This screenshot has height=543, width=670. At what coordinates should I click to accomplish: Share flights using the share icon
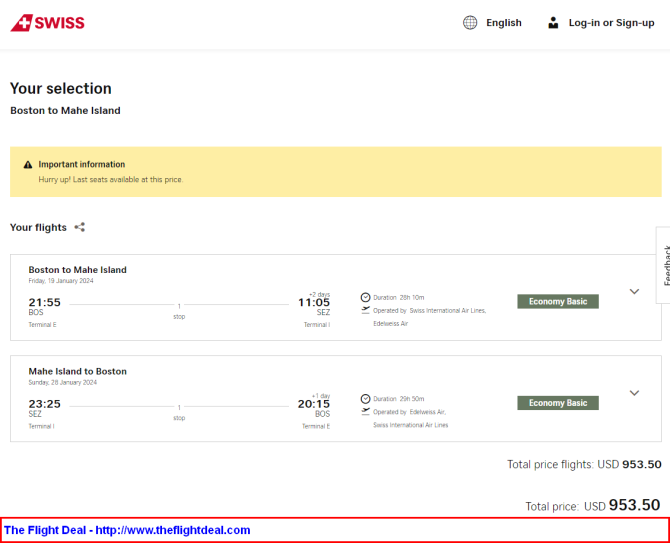pyautogui.click(x=79, y=227)
